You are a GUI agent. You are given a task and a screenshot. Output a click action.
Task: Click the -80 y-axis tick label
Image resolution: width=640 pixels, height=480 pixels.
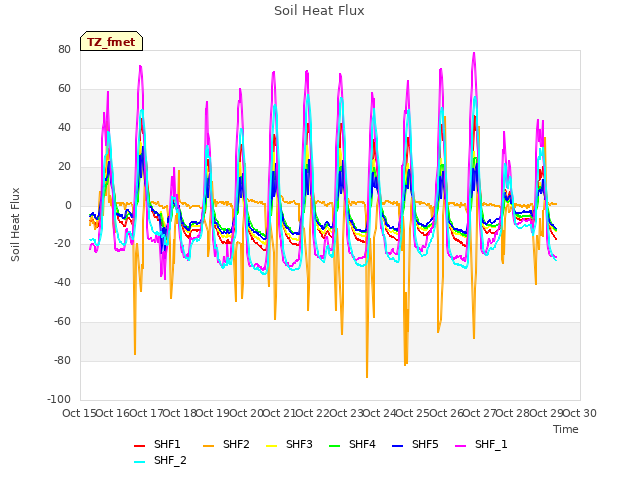click(x=62, y=360)
